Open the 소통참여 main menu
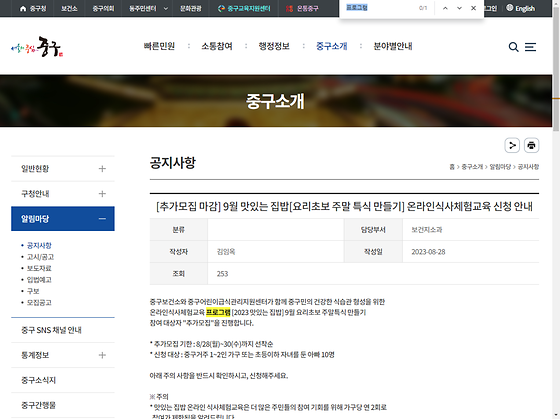560x419 pixels. point(217,46)
